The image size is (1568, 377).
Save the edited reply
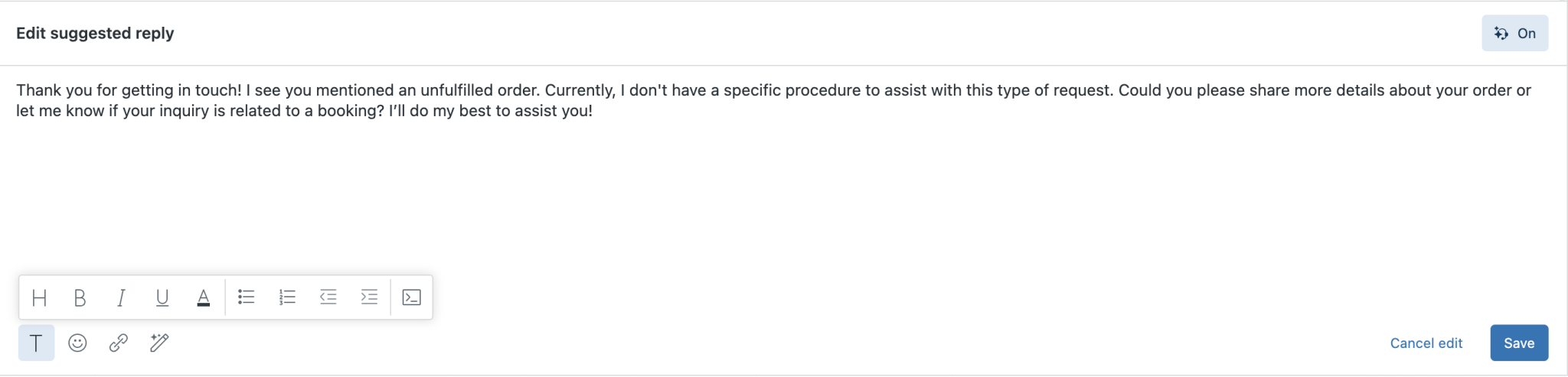click(x=1519, y=343)
